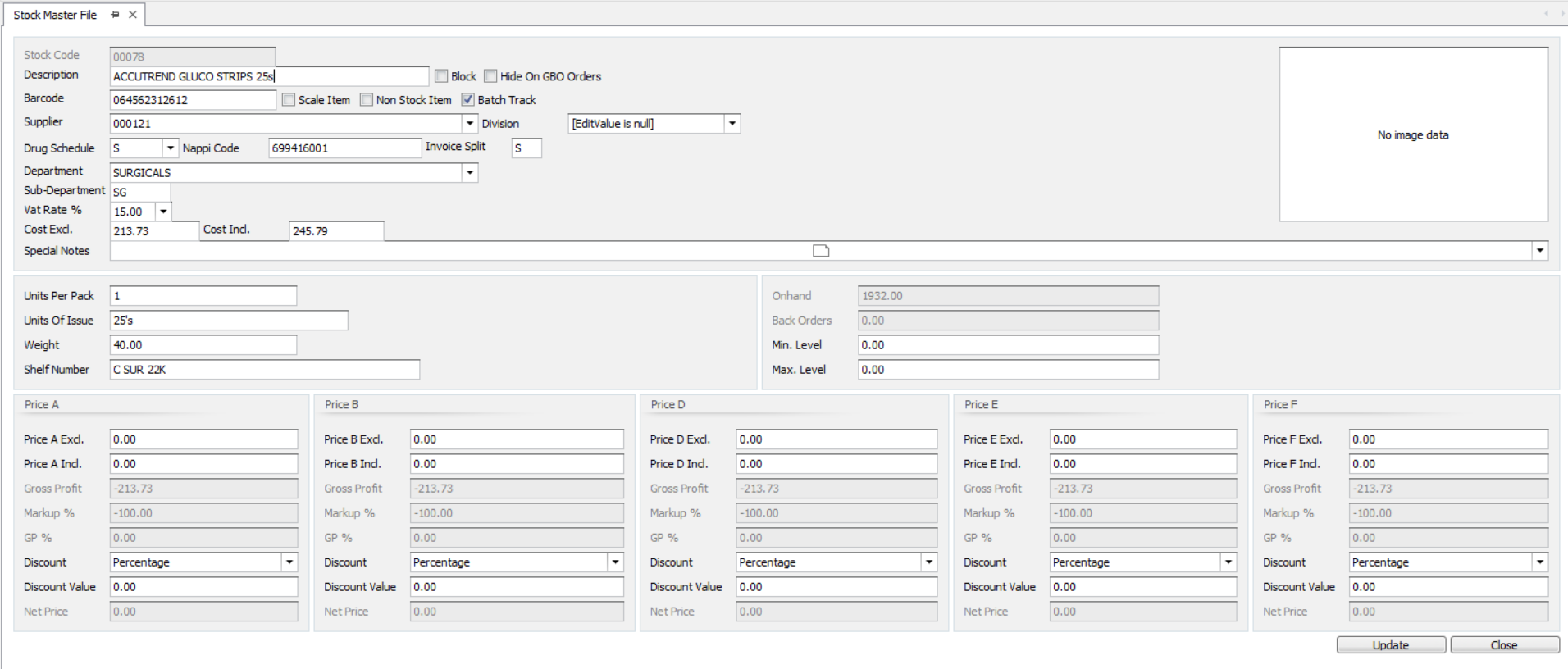Screen dimensions: 1568x669
Task: Expand the Special Notes dropdown arrow
Action: (x=1539, y=251)
